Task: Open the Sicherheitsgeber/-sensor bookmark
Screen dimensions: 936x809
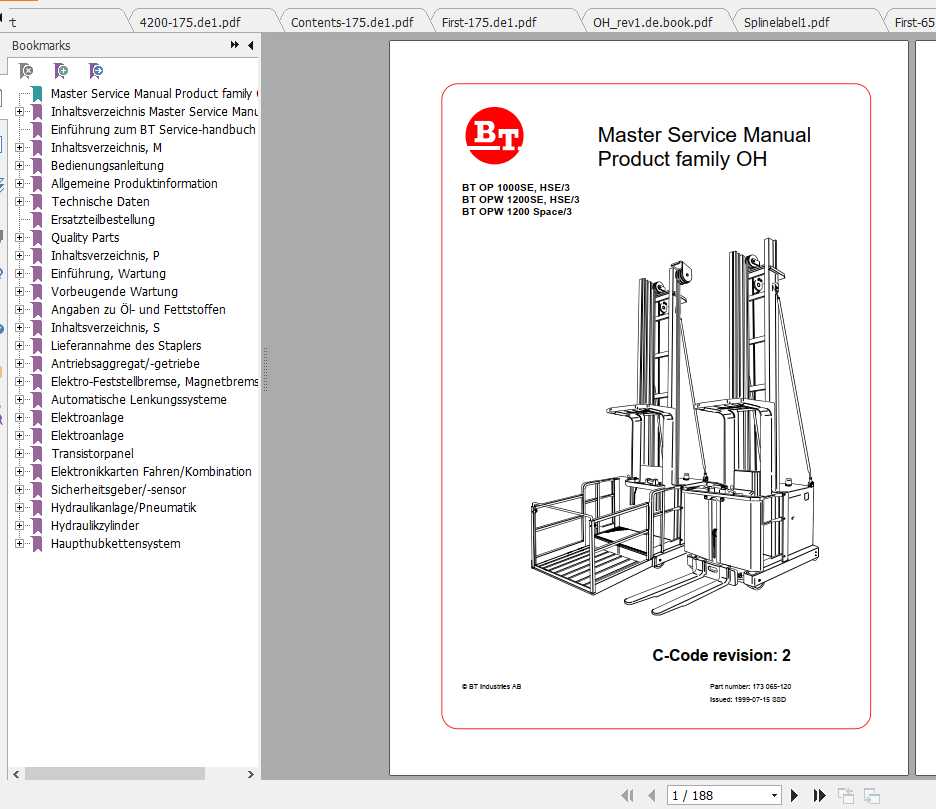Action: pos(118,490)
